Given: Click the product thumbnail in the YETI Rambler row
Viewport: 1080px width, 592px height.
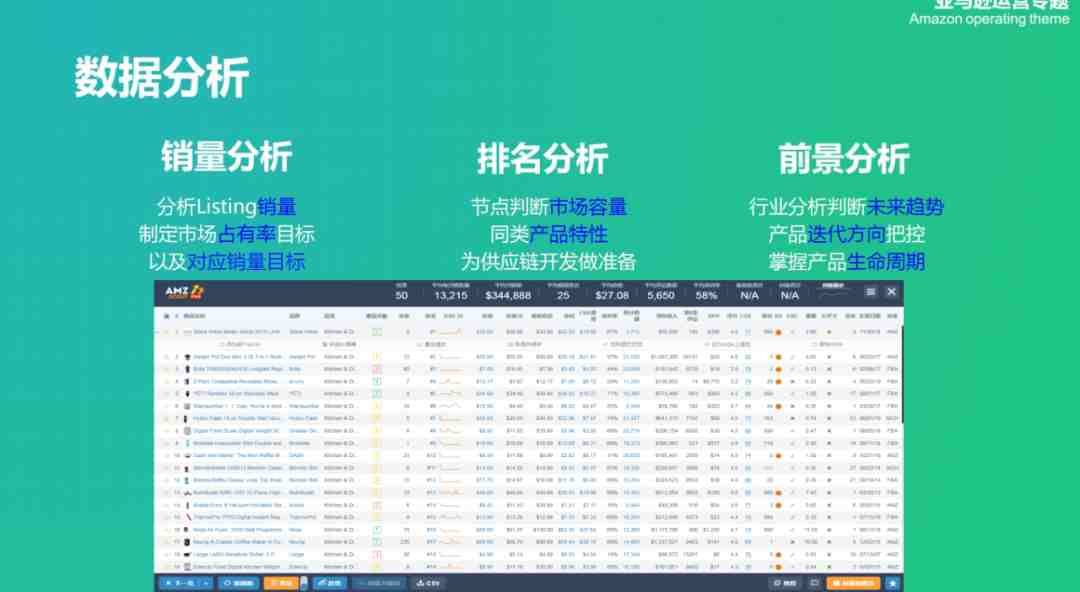Looking at the screenshot, I should click(187, 394).
